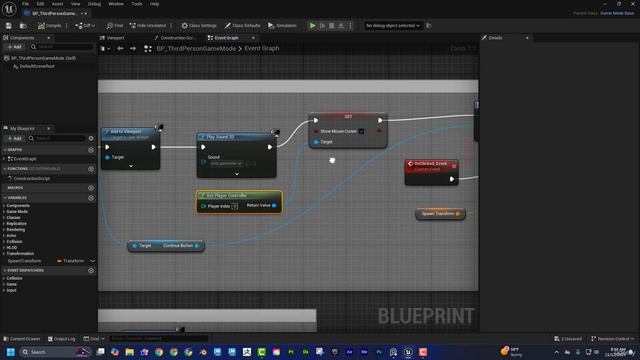The image size is (640, 360).
Task: Toggle Hide Unrelated nodes
Action: click(x=148, y=26)
